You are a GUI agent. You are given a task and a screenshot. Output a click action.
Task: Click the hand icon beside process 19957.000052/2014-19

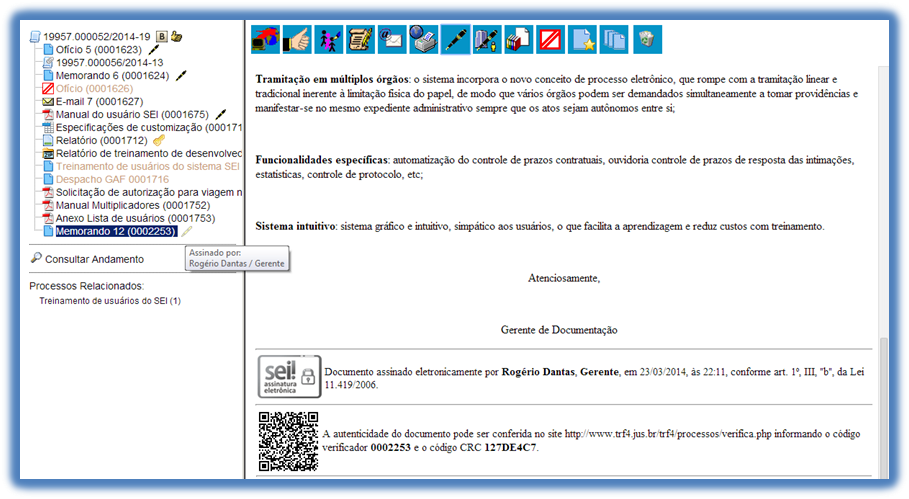(176, 37)
